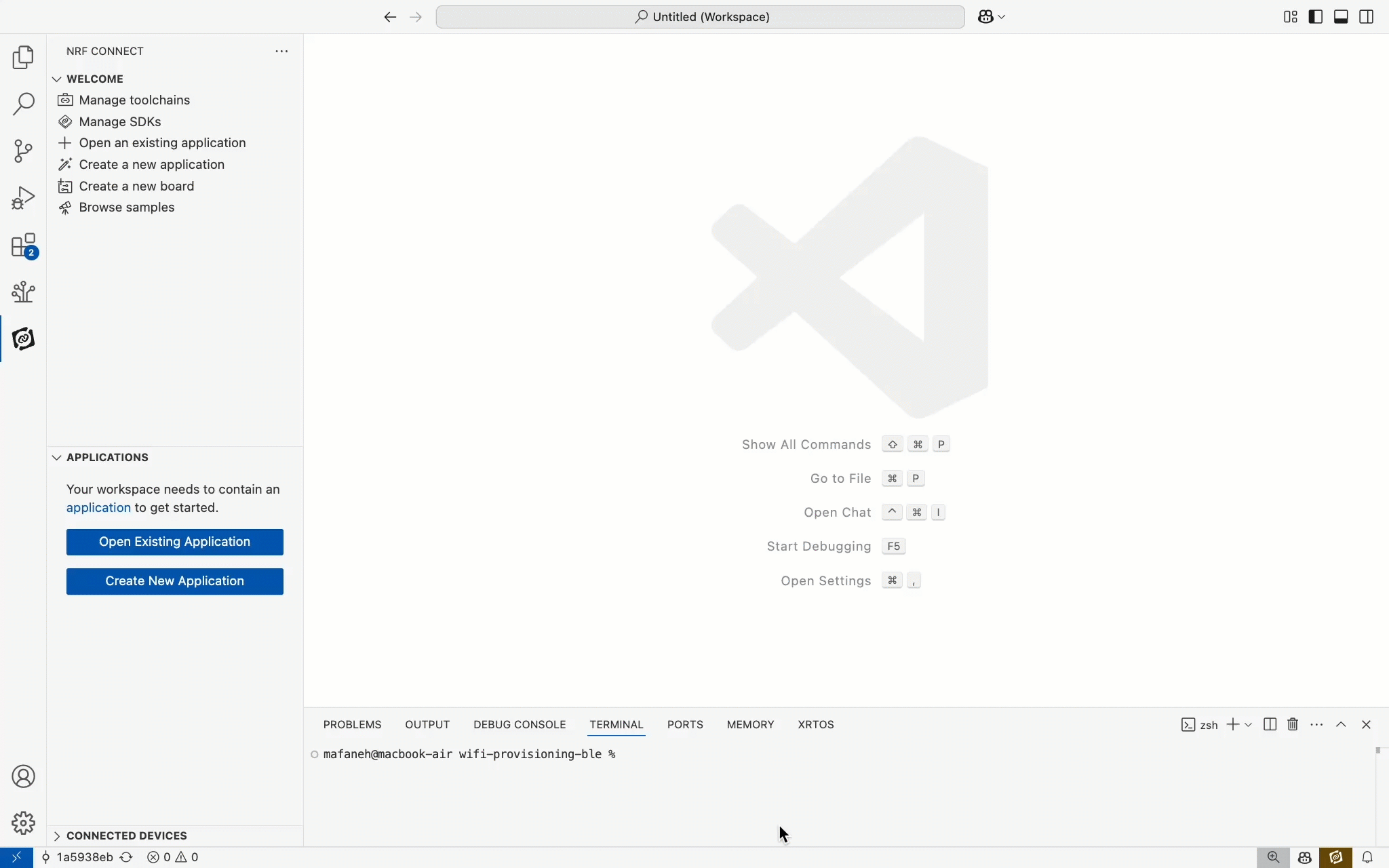Open the Explorer view in activity bar
Viewport: 1389px width, 868px height.
pos(23,58)
